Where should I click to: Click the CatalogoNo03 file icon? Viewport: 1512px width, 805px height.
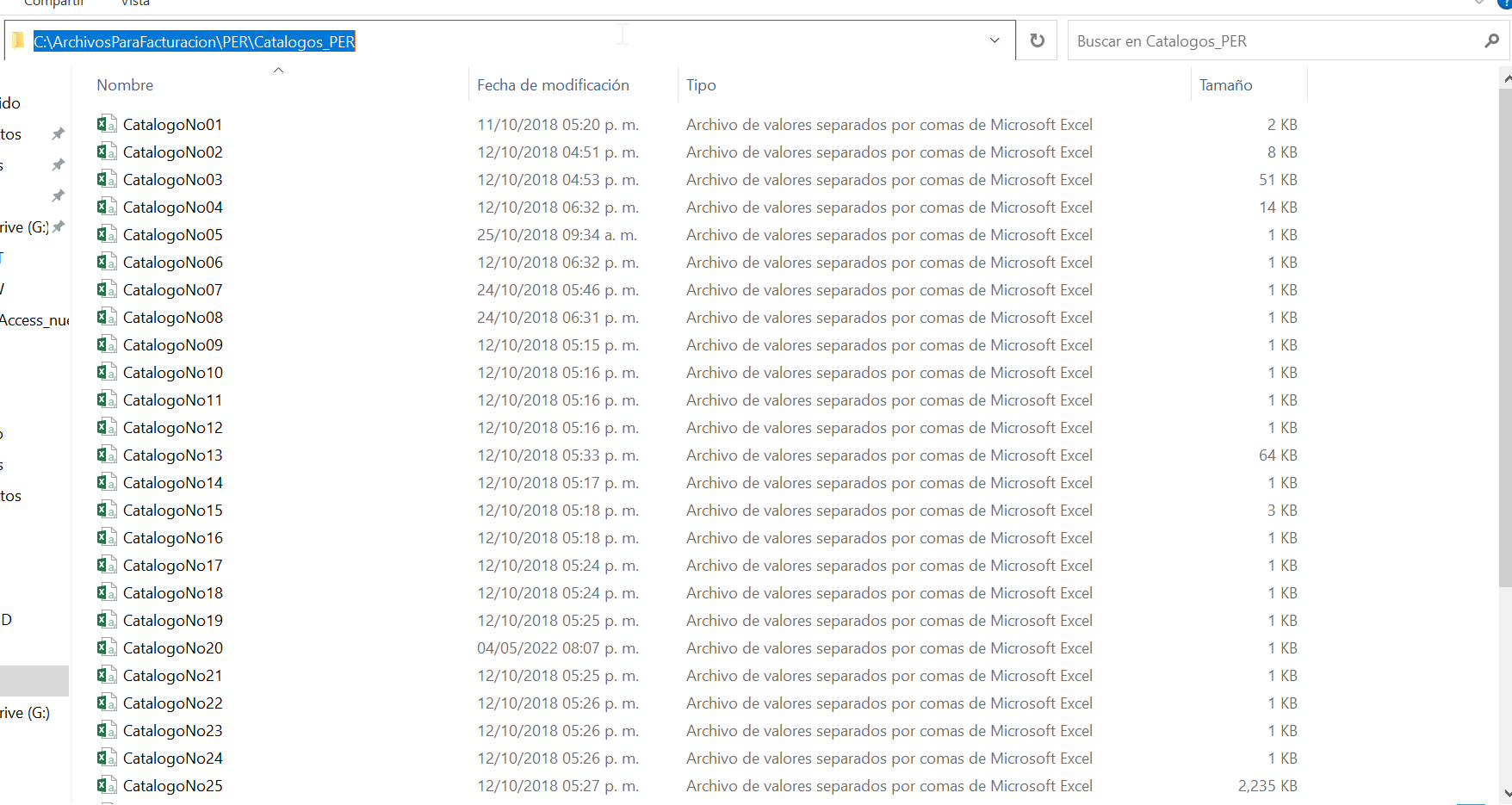107,179
